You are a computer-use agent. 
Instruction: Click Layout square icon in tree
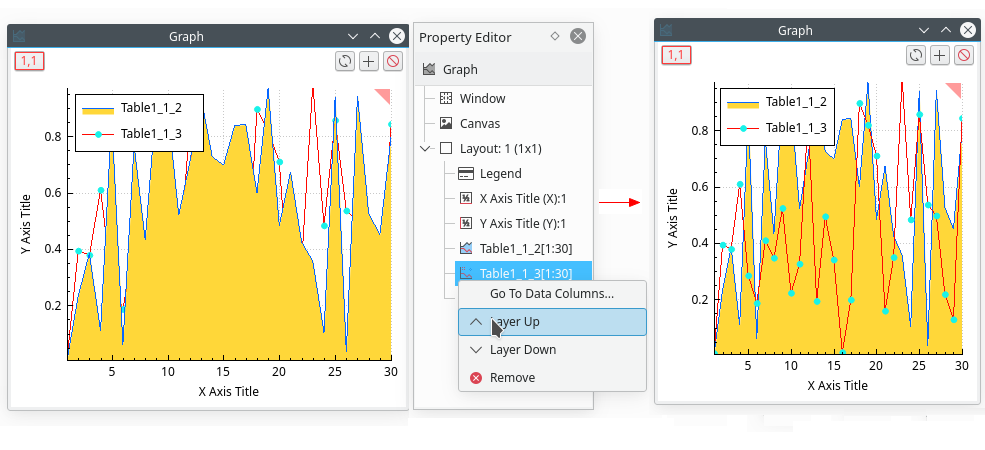tap(446, 149)
